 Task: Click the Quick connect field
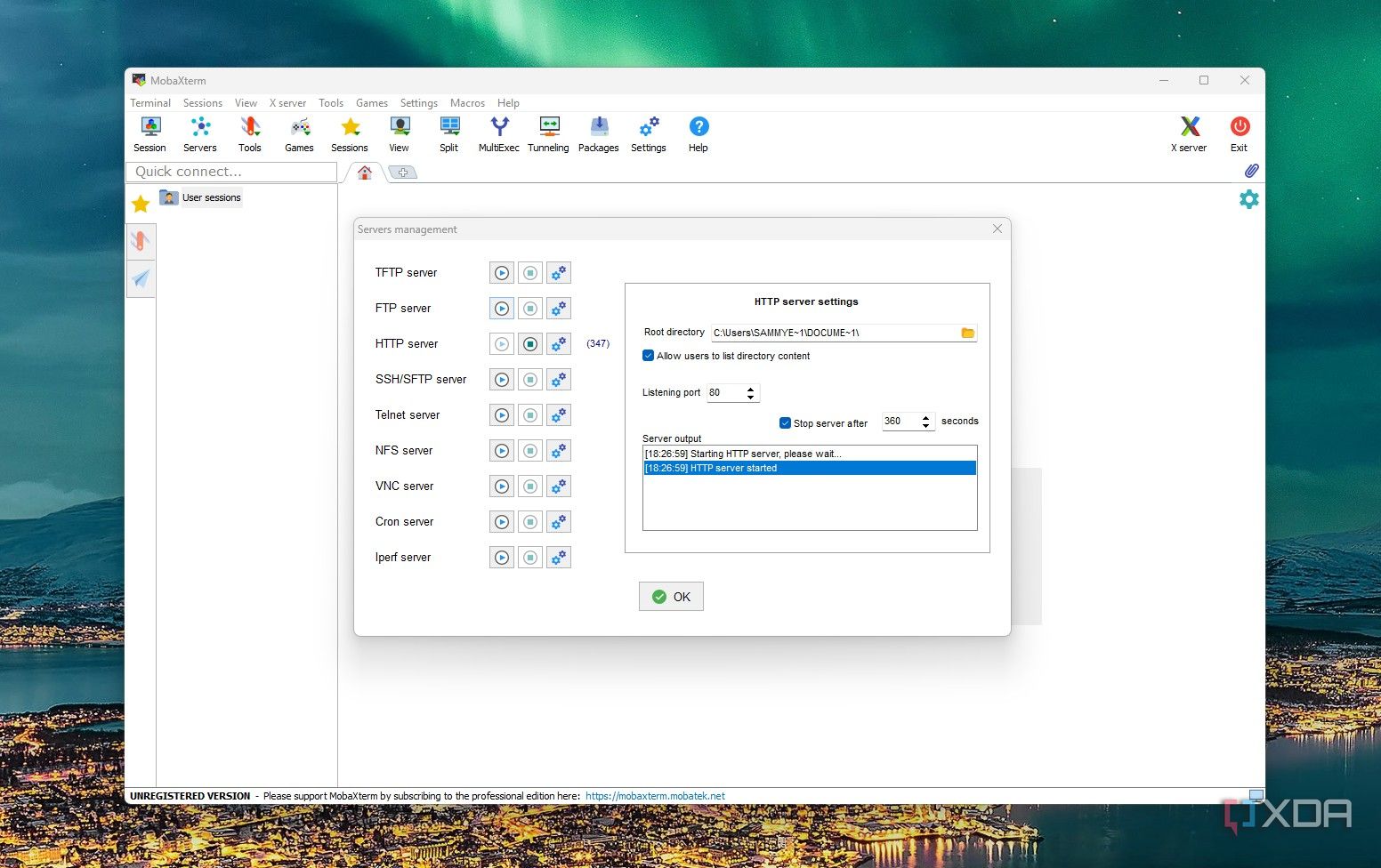(231, 172)
